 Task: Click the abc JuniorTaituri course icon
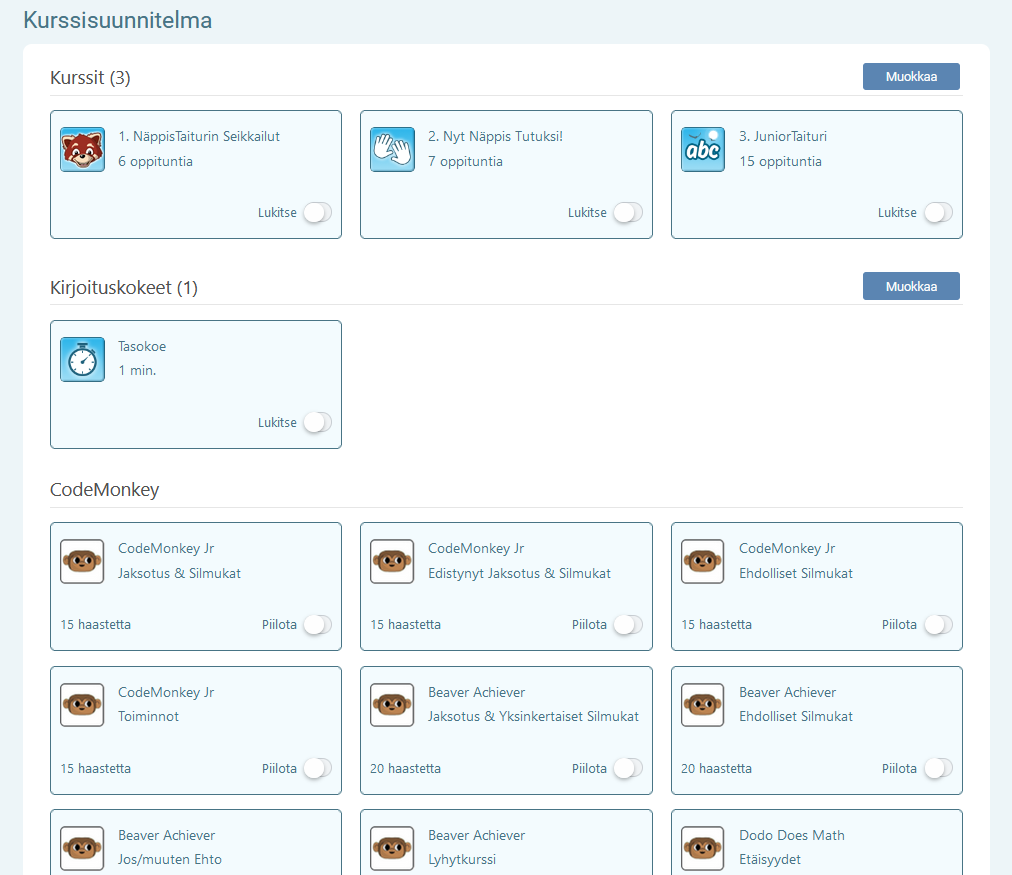[703, 149]
